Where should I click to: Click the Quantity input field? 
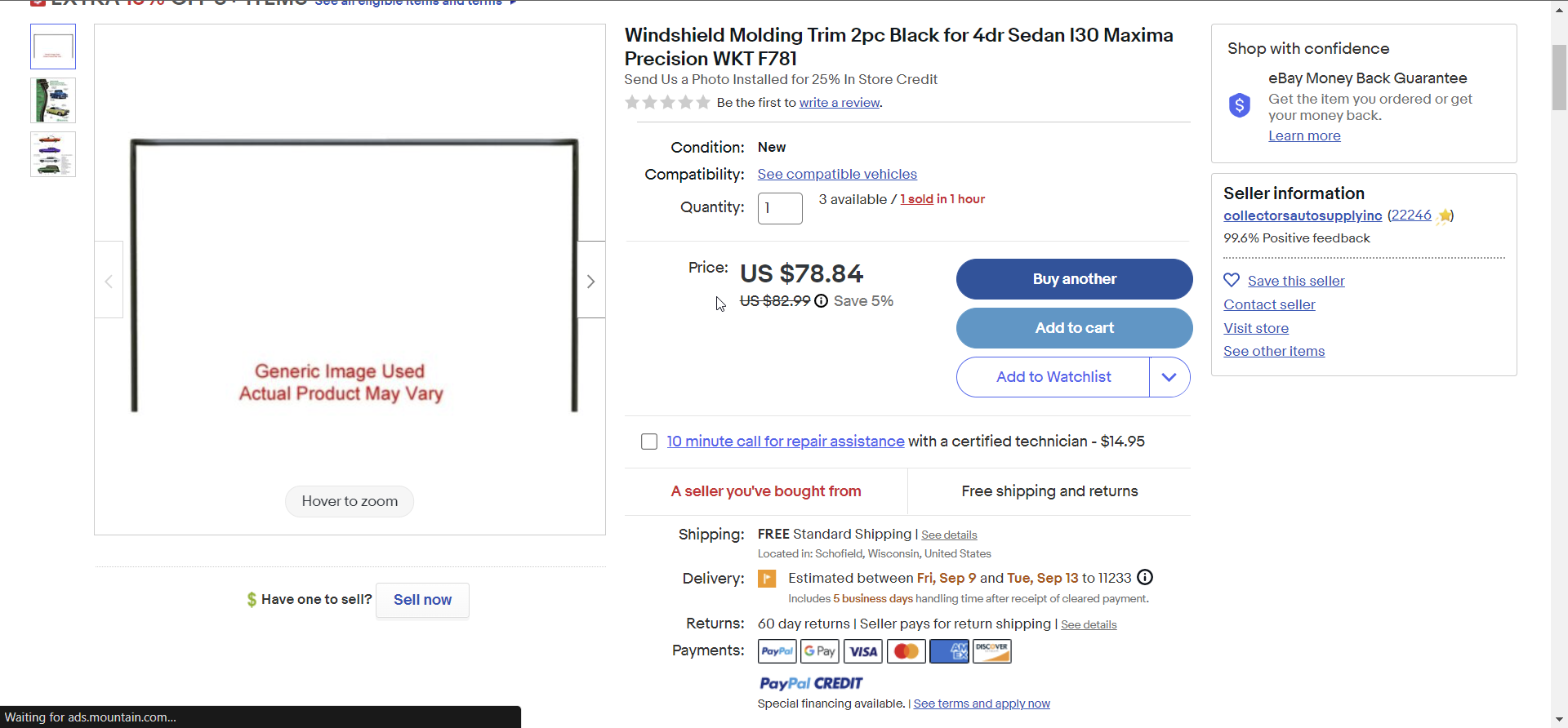pyautogui.click(x=780, y=208)
